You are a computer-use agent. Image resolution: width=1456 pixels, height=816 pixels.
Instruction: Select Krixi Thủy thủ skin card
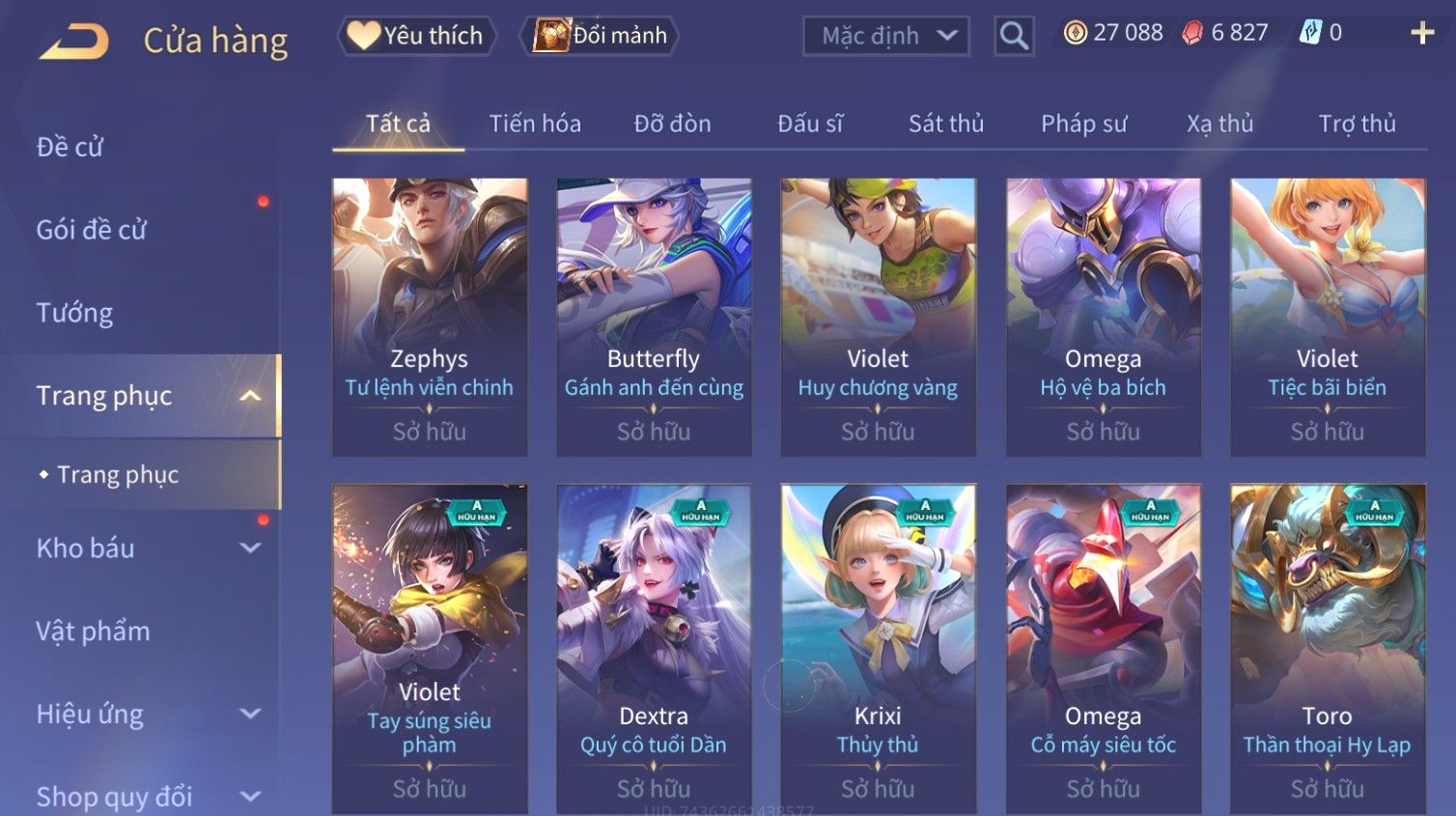pyautogui.click(x=878, y=649)
